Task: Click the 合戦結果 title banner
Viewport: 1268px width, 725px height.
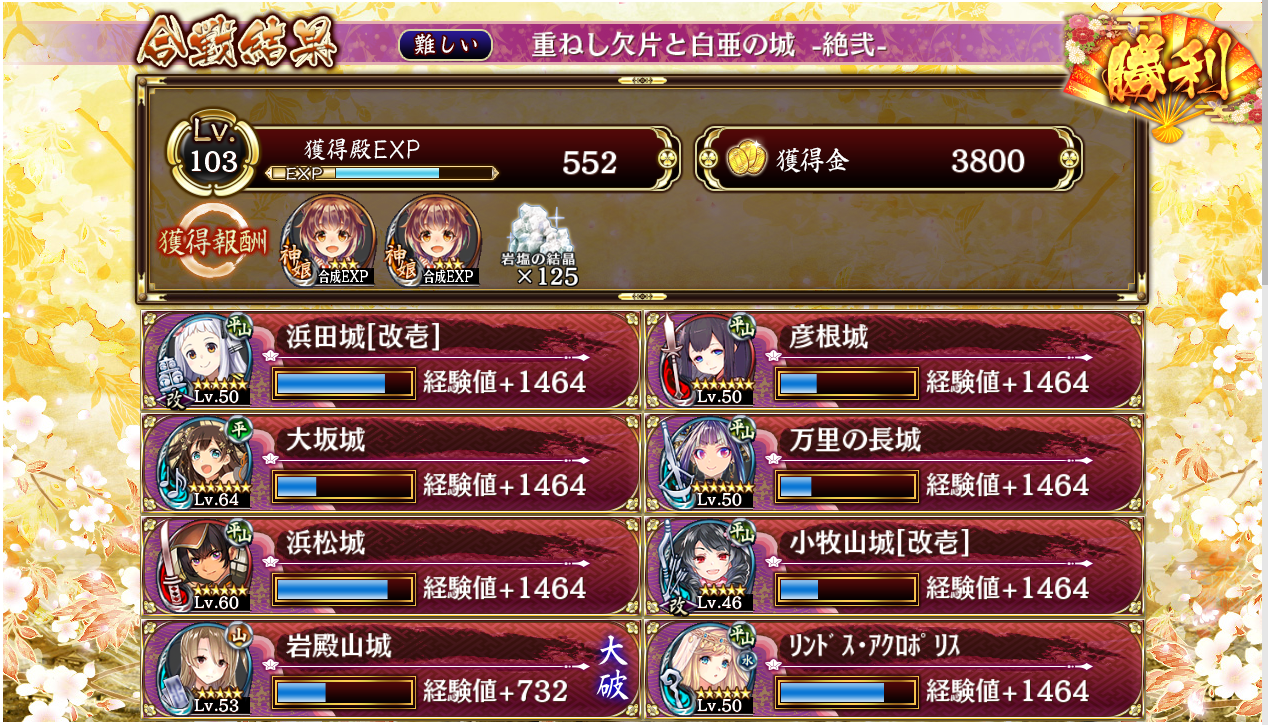Action: pyautogui.click(x=237, y=42)
